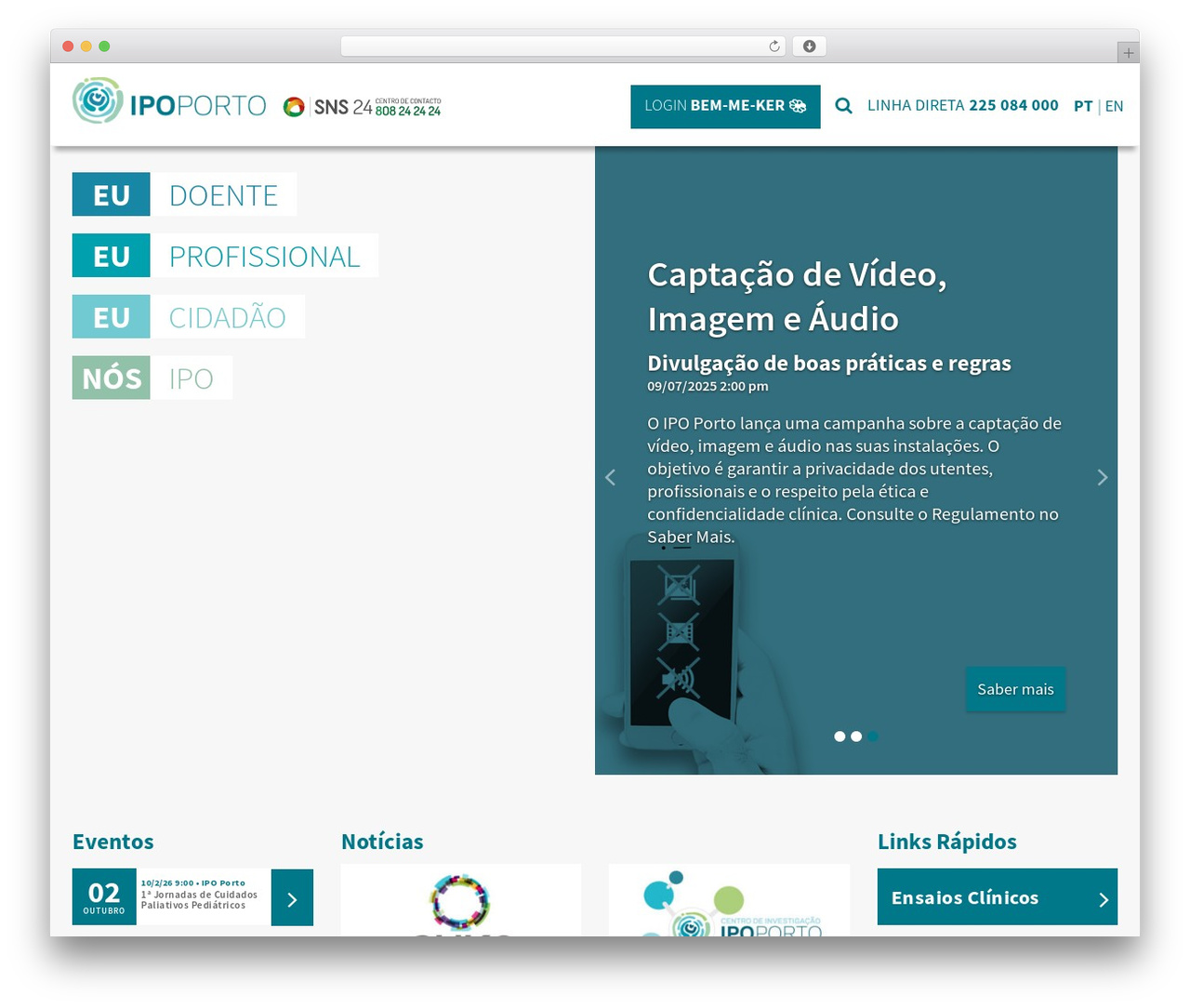Image resolution: width=1190 pixels, height=1008 pixels.
Task: Click the Captação de Vídeo slide title
Action: pos(797,297)
